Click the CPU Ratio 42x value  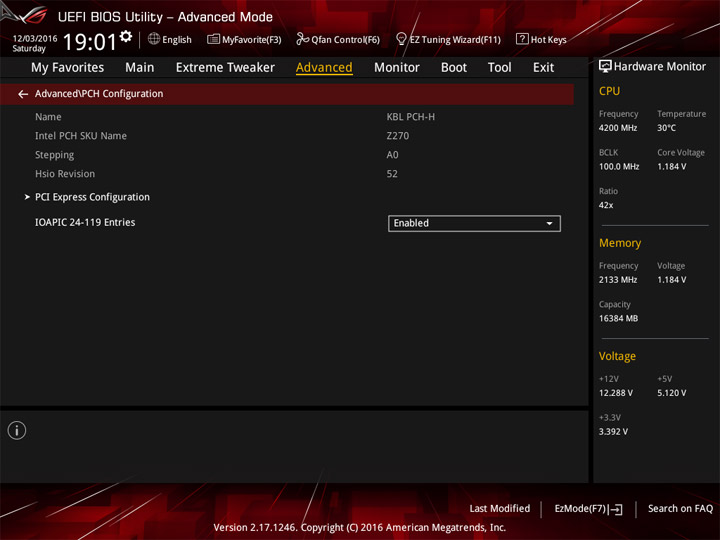pos(606,205)
